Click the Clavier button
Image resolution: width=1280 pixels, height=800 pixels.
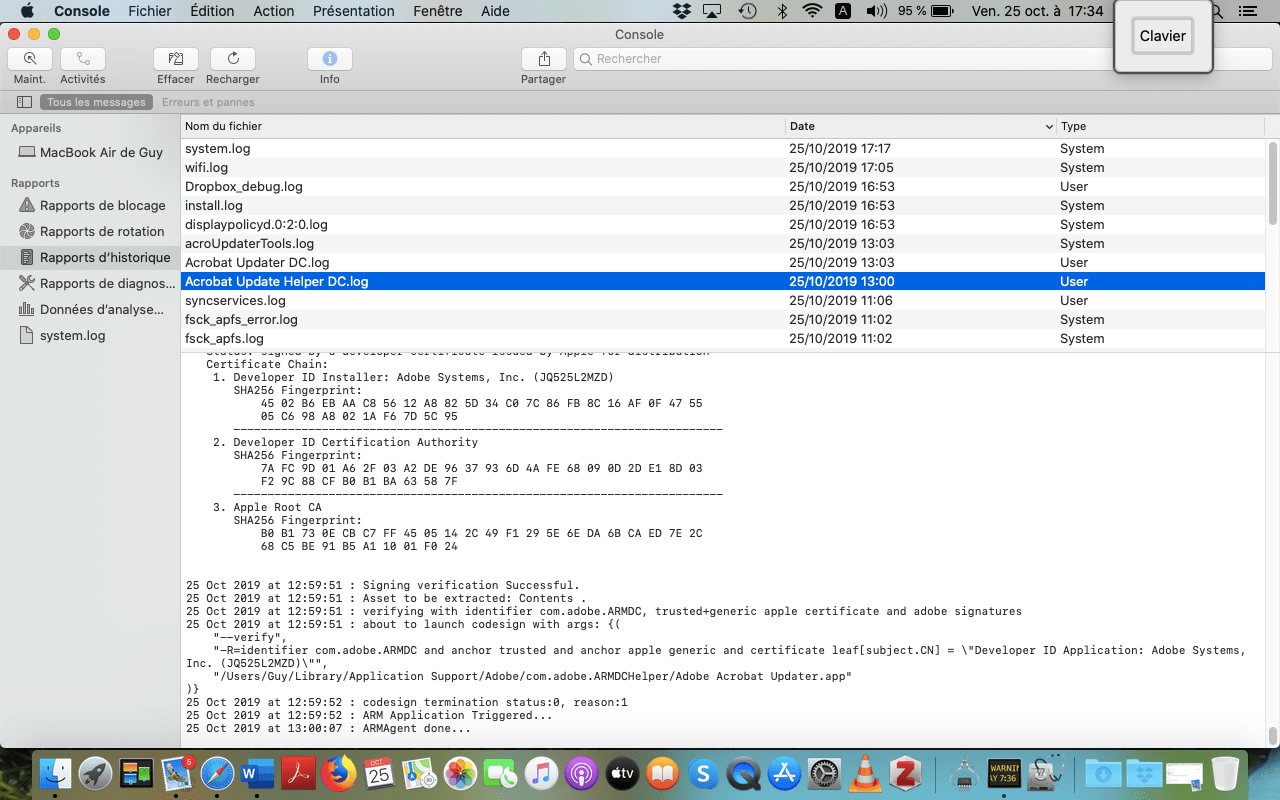click(1163, 36)
